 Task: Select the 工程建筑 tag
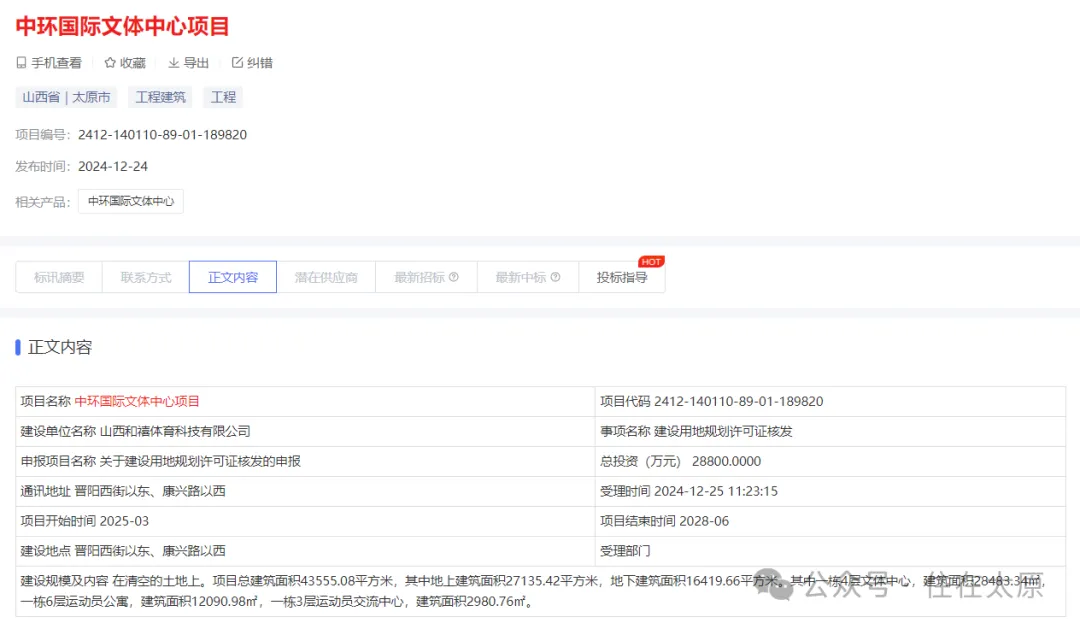point(160,97)
